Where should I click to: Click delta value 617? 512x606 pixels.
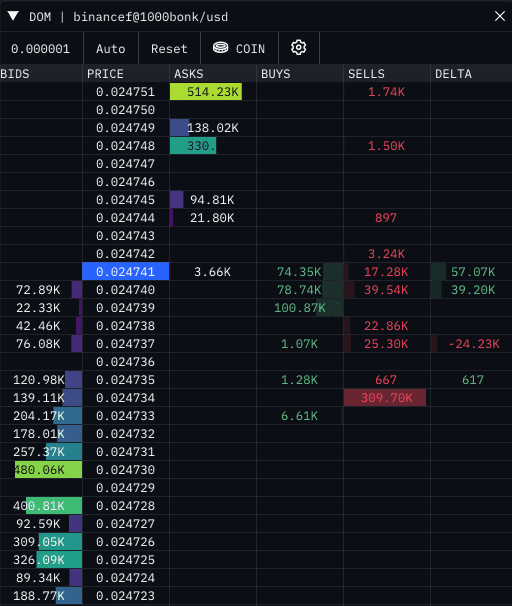[x=473, y=380]
